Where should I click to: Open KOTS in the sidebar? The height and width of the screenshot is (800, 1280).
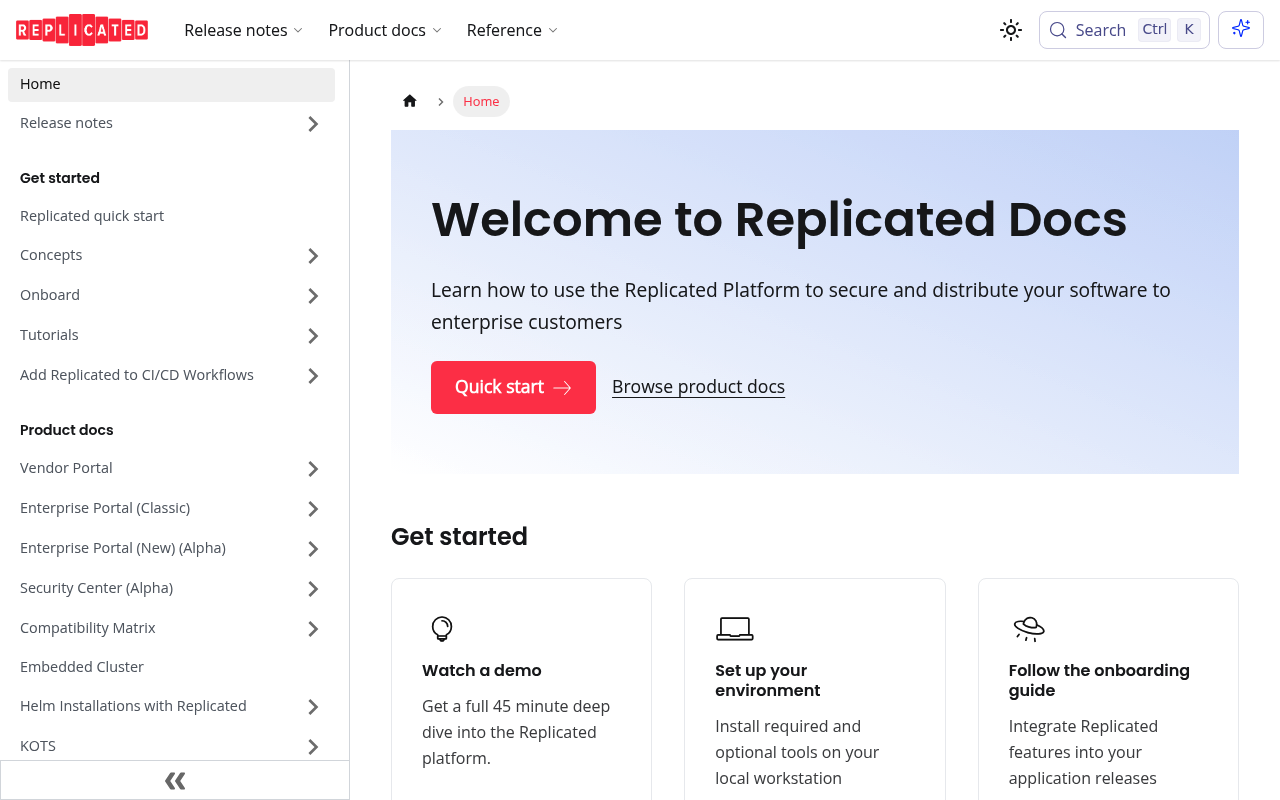38,746
